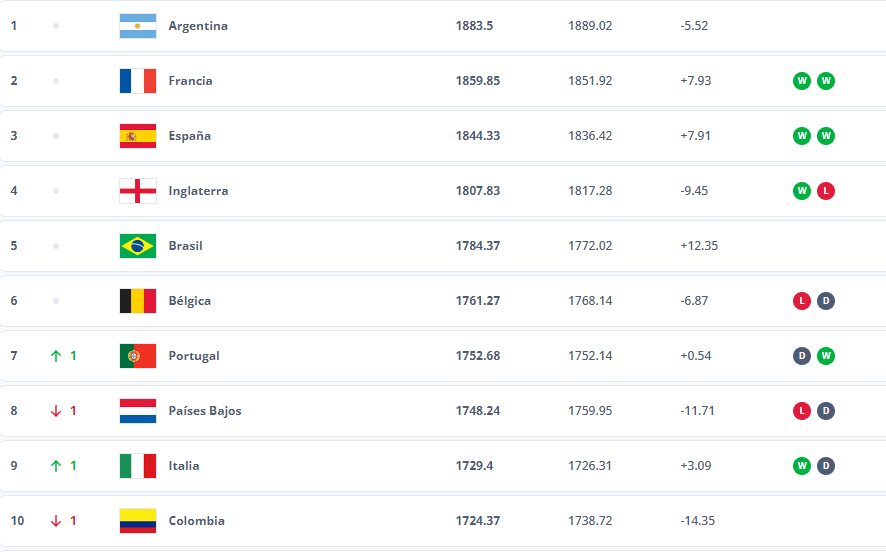
Task: Click the Portugal flag icon
Action: (138, 356)
